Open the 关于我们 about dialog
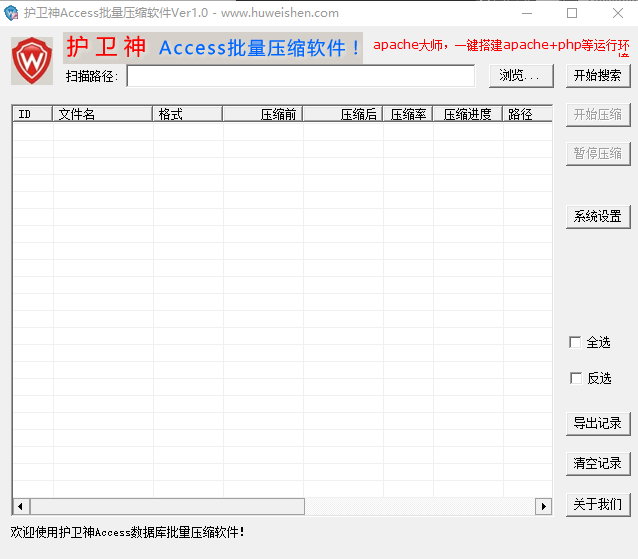 pyautogui.click(x=597, y=504)
